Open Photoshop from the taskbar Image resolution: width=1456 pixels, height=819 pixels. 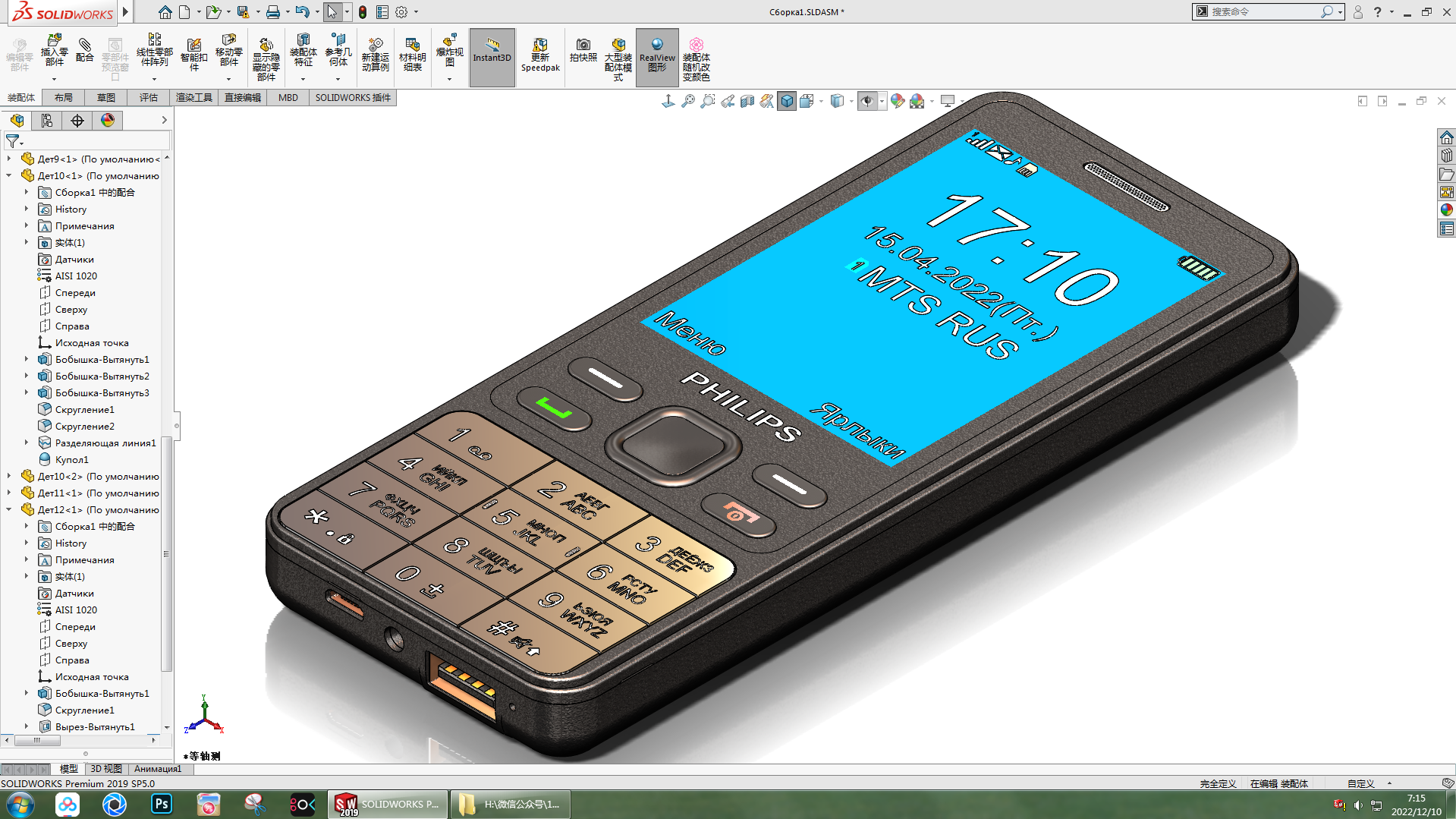point(162,804)
